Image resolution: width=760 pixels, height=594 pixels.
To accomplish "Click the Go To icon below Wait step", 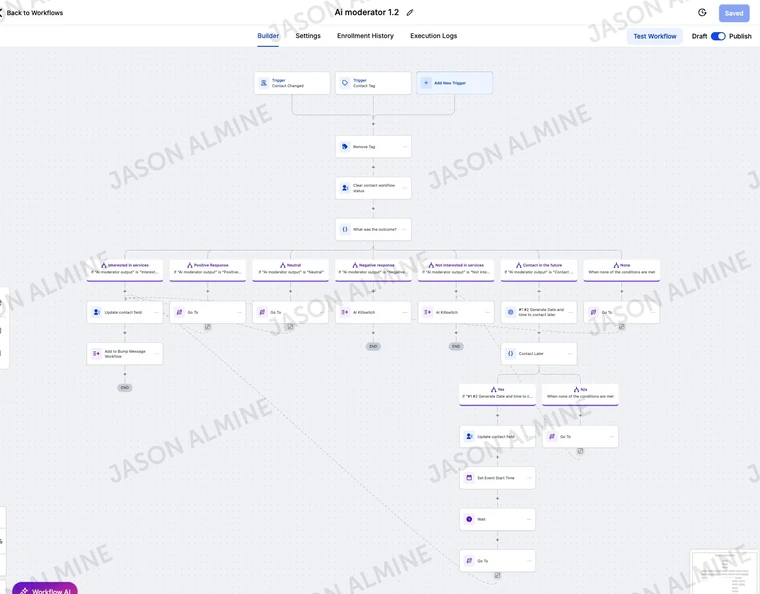I will (x=469, y=561).
